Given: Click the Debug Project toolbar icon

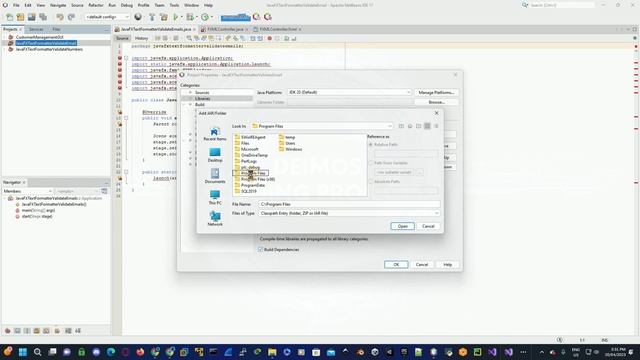Looking at the screenshot, I should pos(190,17).
